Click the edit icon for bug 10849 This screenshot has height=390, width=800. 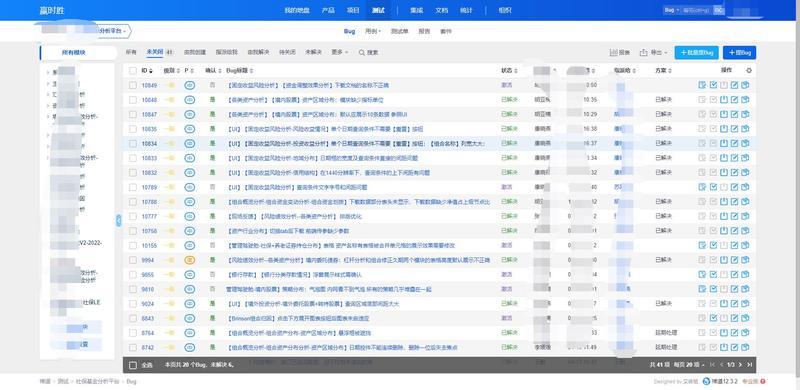pos(735,85)
